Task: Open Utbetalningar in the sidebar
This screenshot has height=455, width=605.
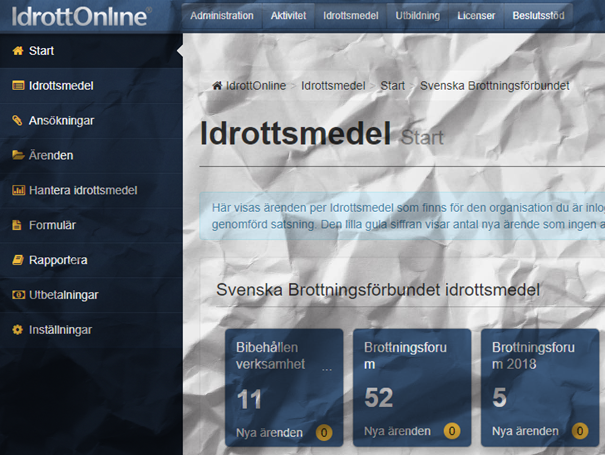Action: (91, 295)
